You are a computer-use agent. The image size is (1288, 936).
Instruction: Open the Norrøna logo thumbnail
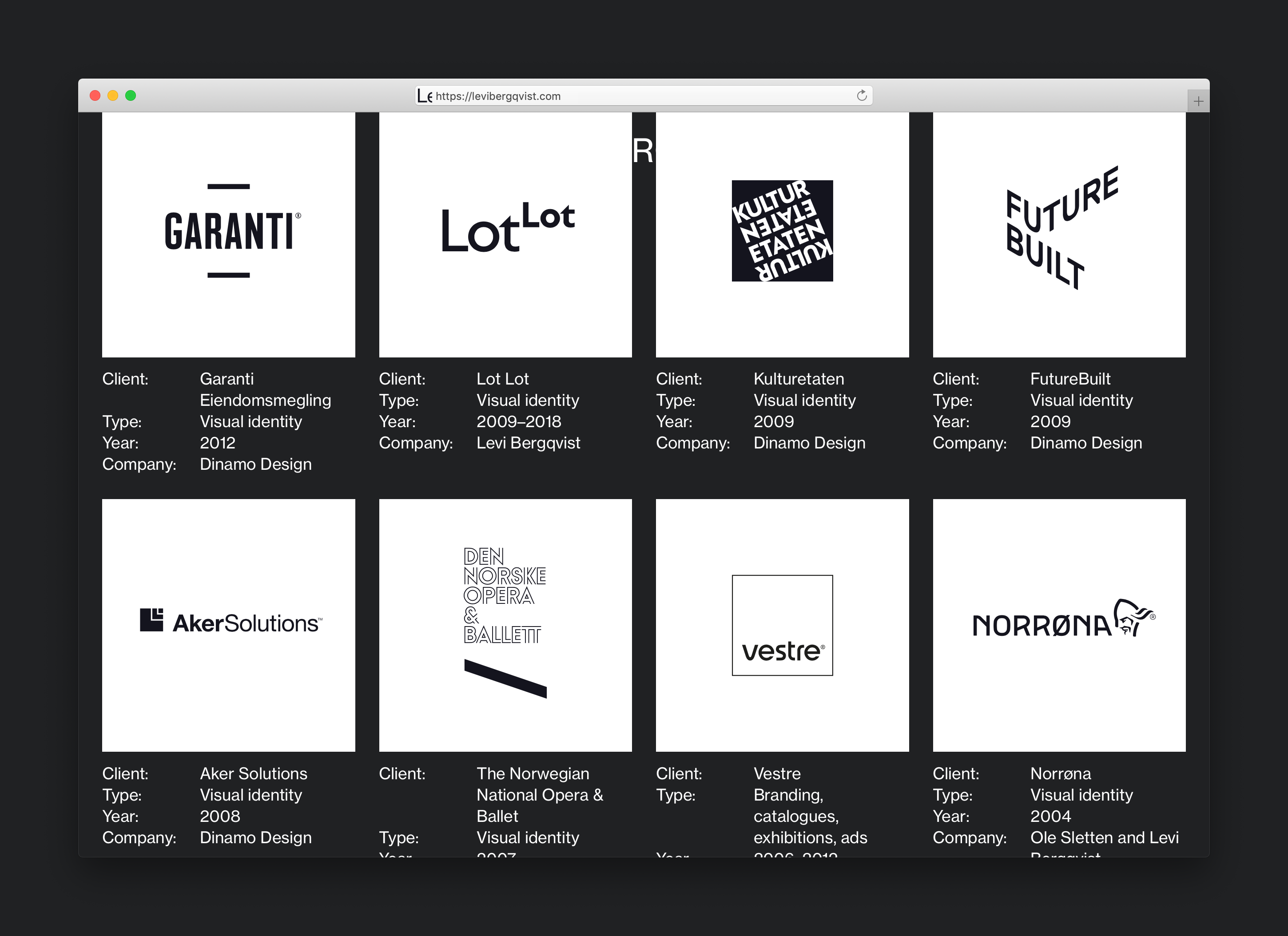[1059, 625]
